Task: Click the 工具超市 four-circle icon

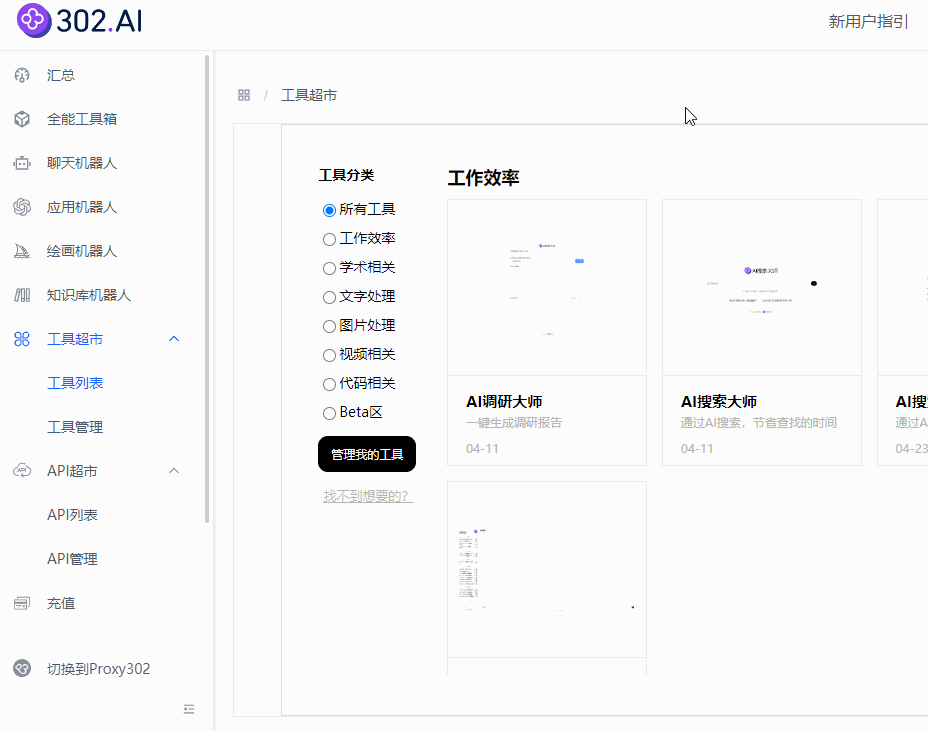Action: click(22, 339)
